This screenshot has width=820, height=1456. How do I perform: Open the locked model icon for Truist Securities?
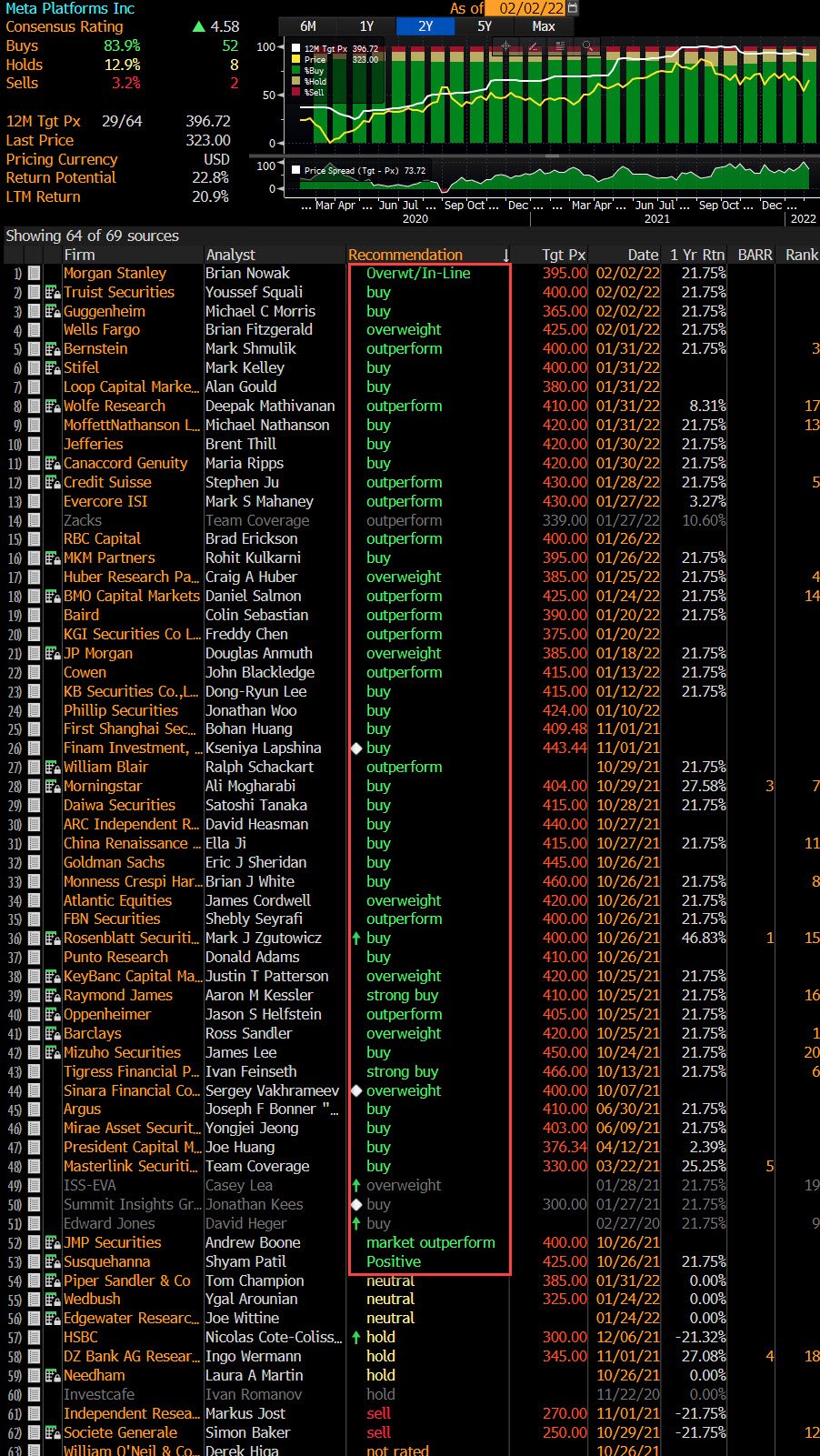point(52,293)
